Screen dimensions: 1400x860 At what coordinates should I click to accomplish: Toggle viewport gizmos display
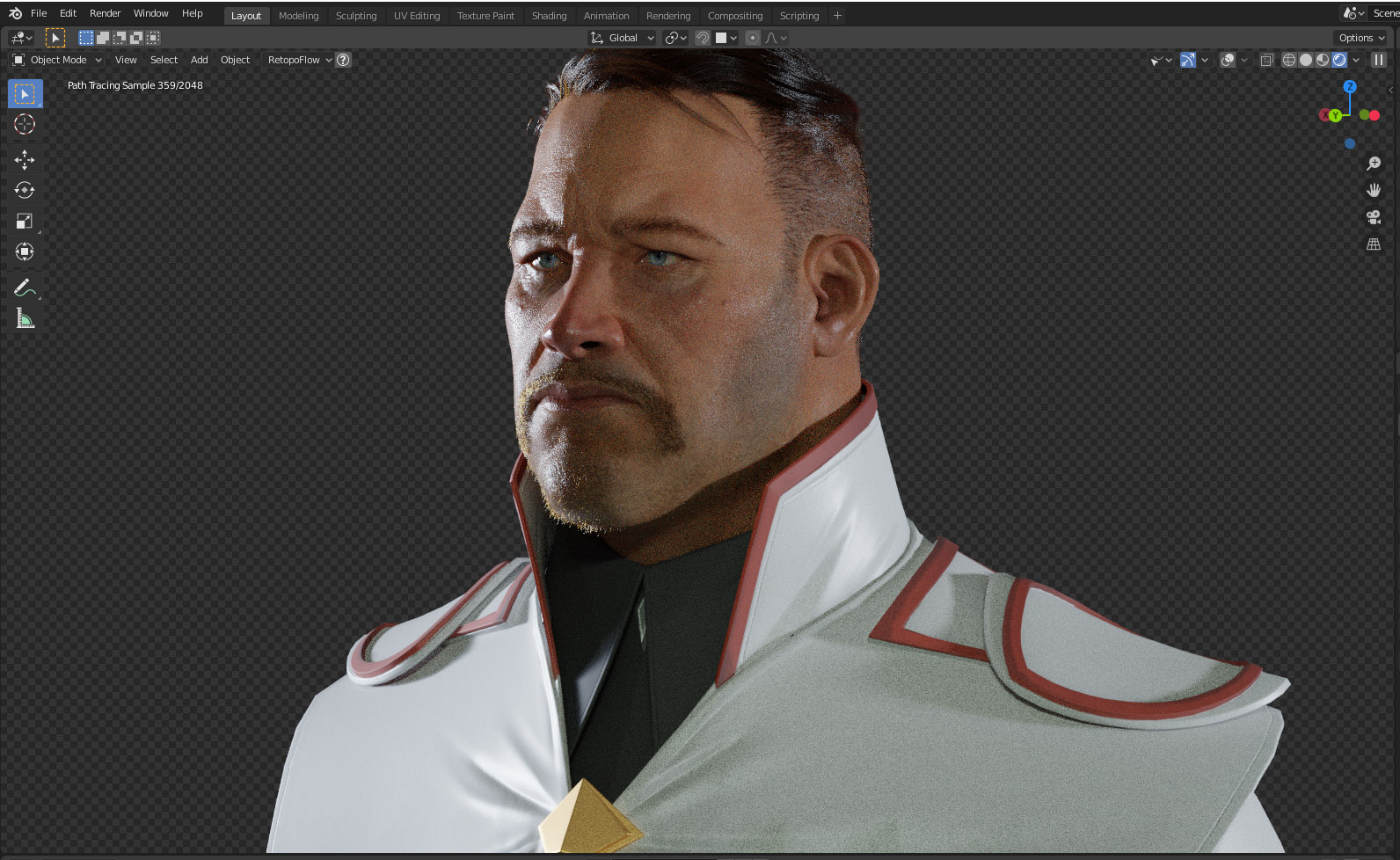[1188, 60]
